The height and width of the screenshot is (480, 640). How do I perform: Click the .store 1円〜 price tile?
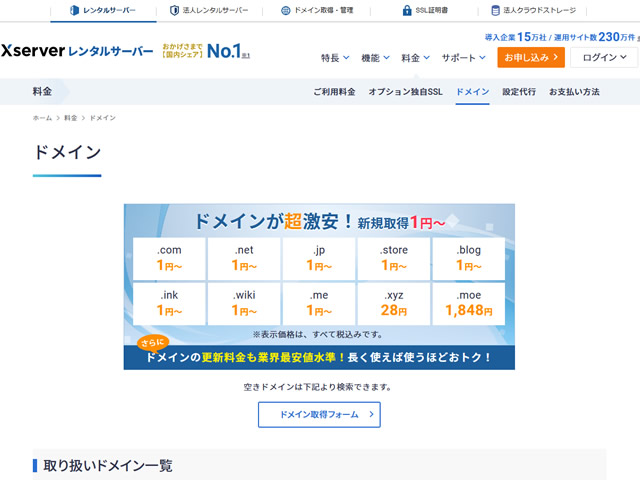394,258
